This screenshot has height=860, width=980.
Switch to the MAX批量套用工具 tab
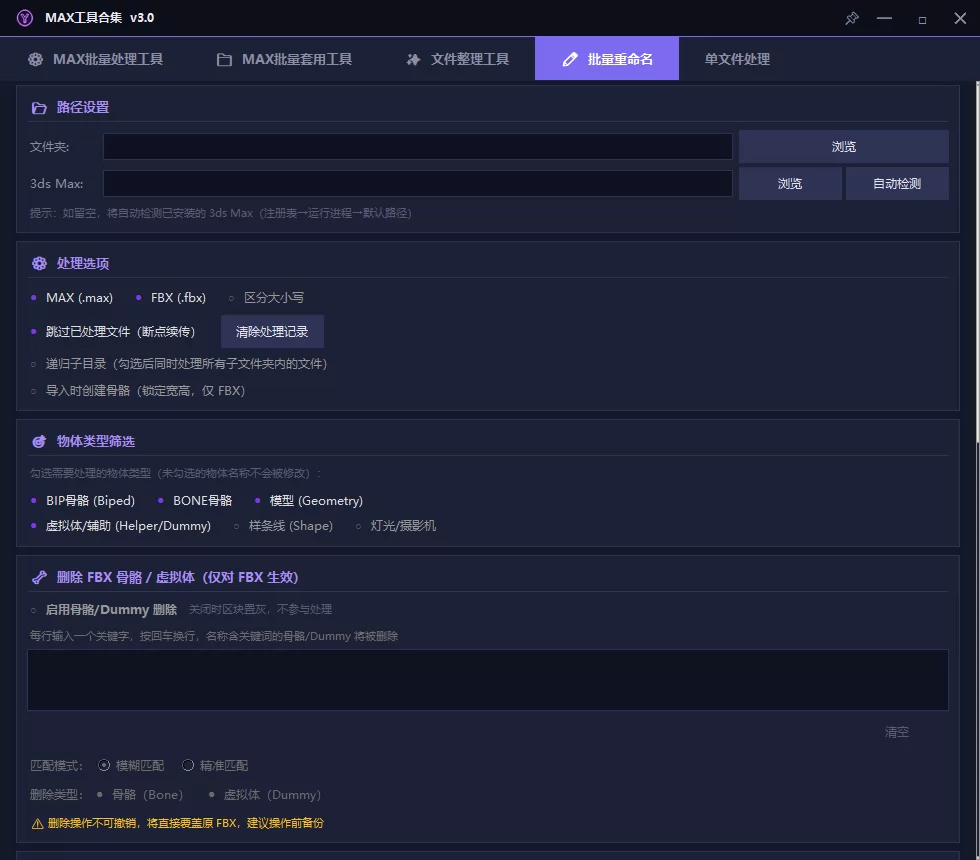coord(284,59)
